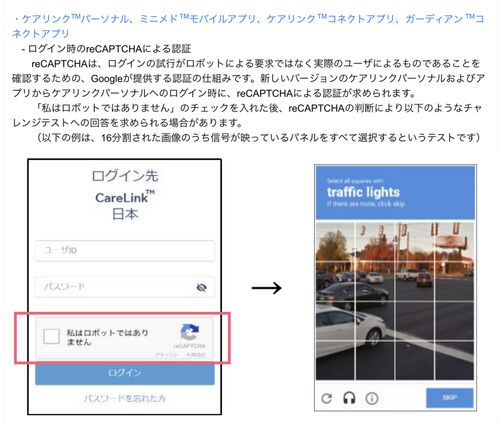Viewport: 500px width, 423px height.
Task: Click the reCAPTCHA privacy terms small text
Action: pyautogui.click(x=180, y=355)
